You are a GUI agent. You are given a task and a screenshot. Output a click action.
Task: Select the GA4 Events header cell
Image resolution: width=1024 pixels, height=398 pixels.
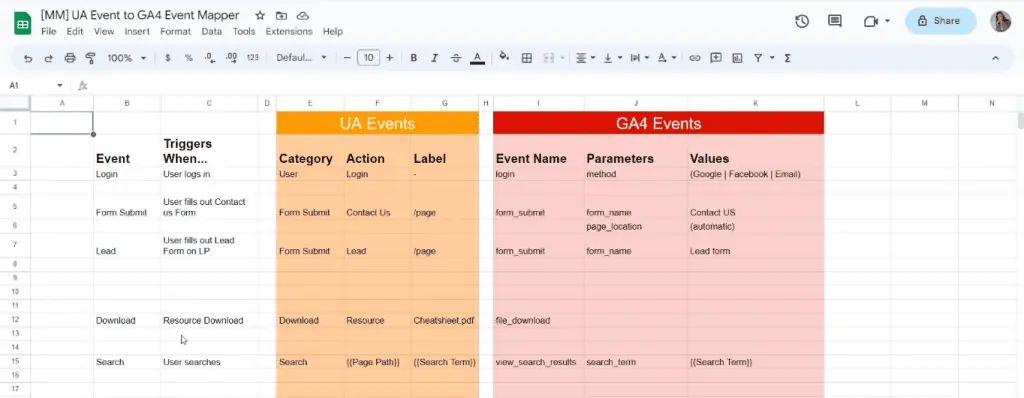(658, 124)
